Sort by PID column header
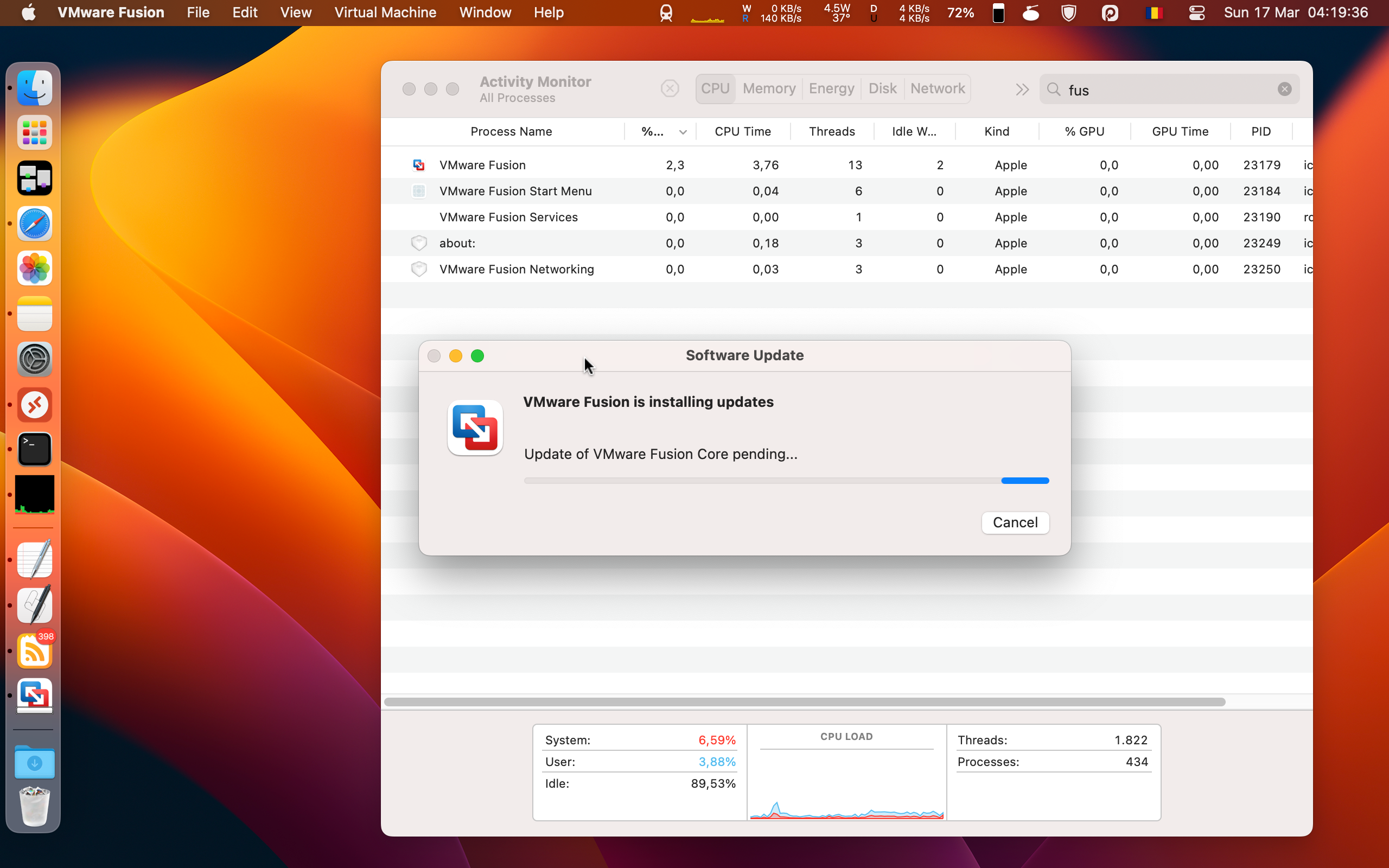 coord(1261,131)
